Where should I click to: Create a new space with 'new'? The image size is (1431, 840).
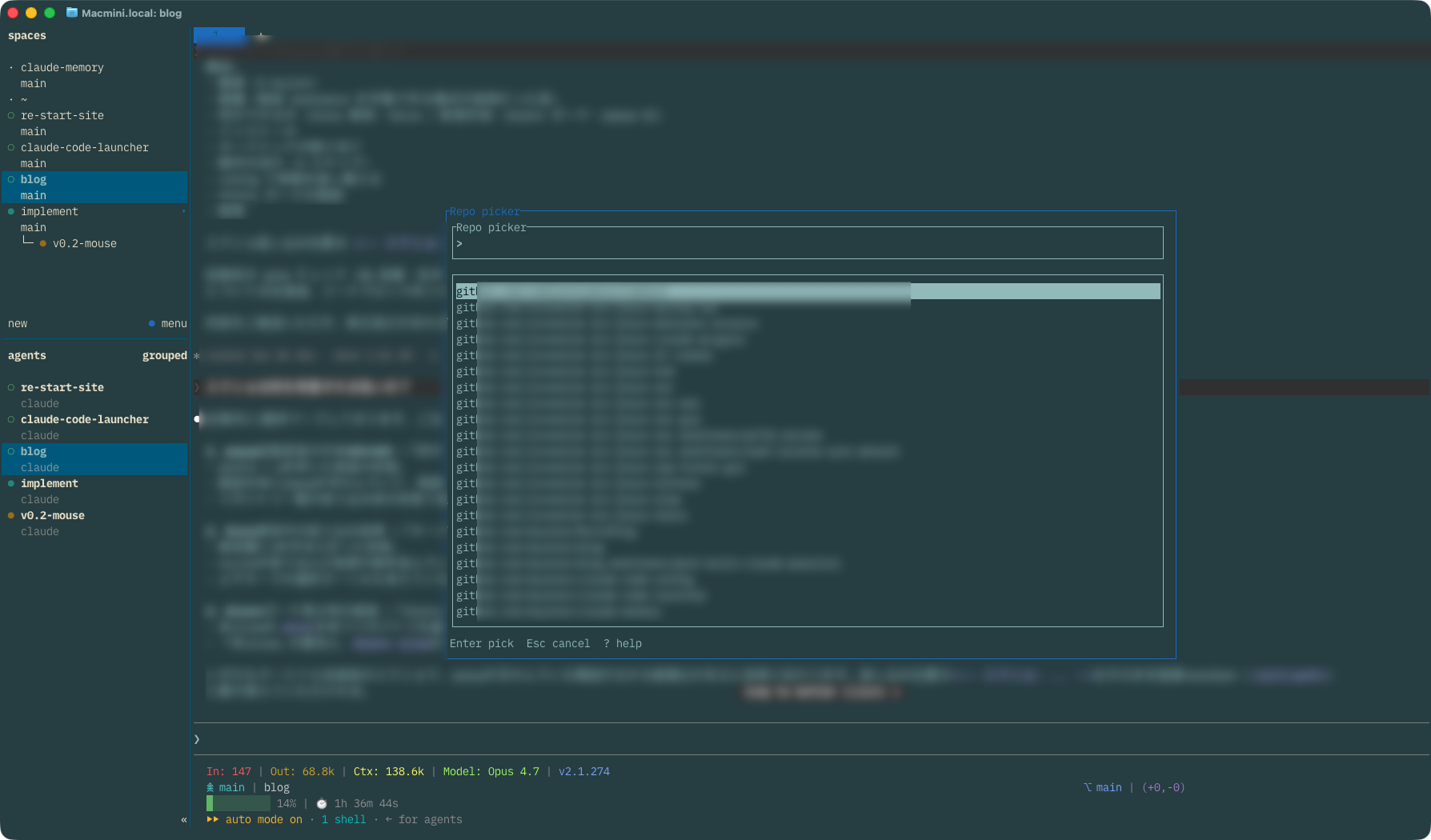(x=18, y=323)
